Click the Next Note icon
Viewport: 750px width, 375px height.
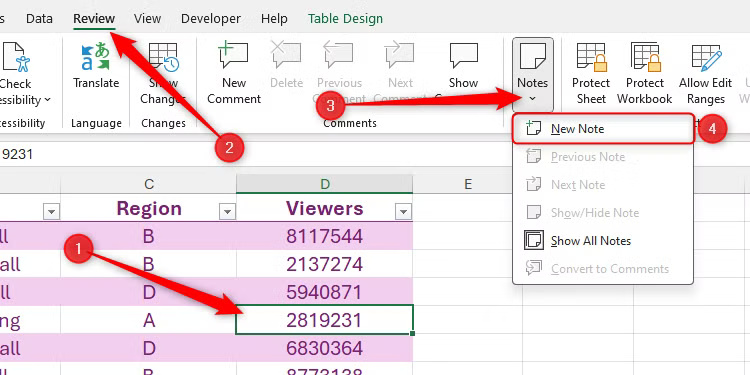point(533,184)
